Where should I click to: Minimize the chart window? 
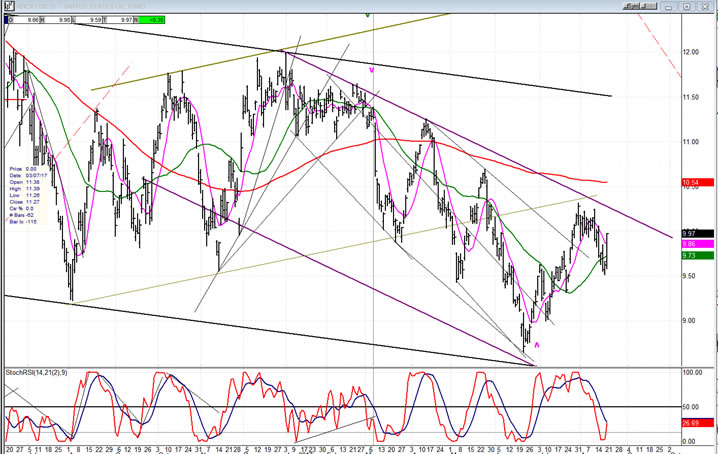tap(669, 6)
